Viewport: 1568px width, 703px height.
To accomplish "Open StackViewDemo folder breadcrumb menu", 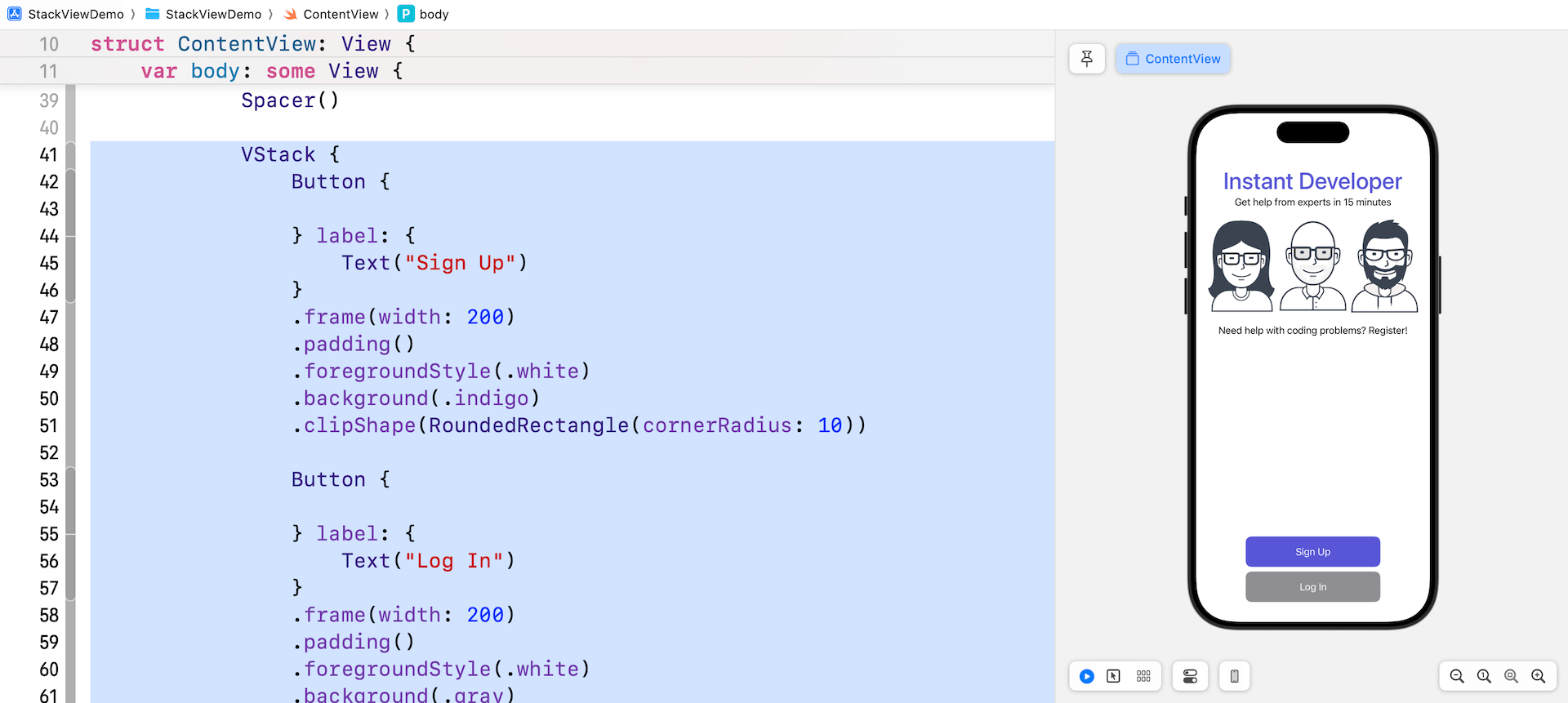I will tap(213, 14).
